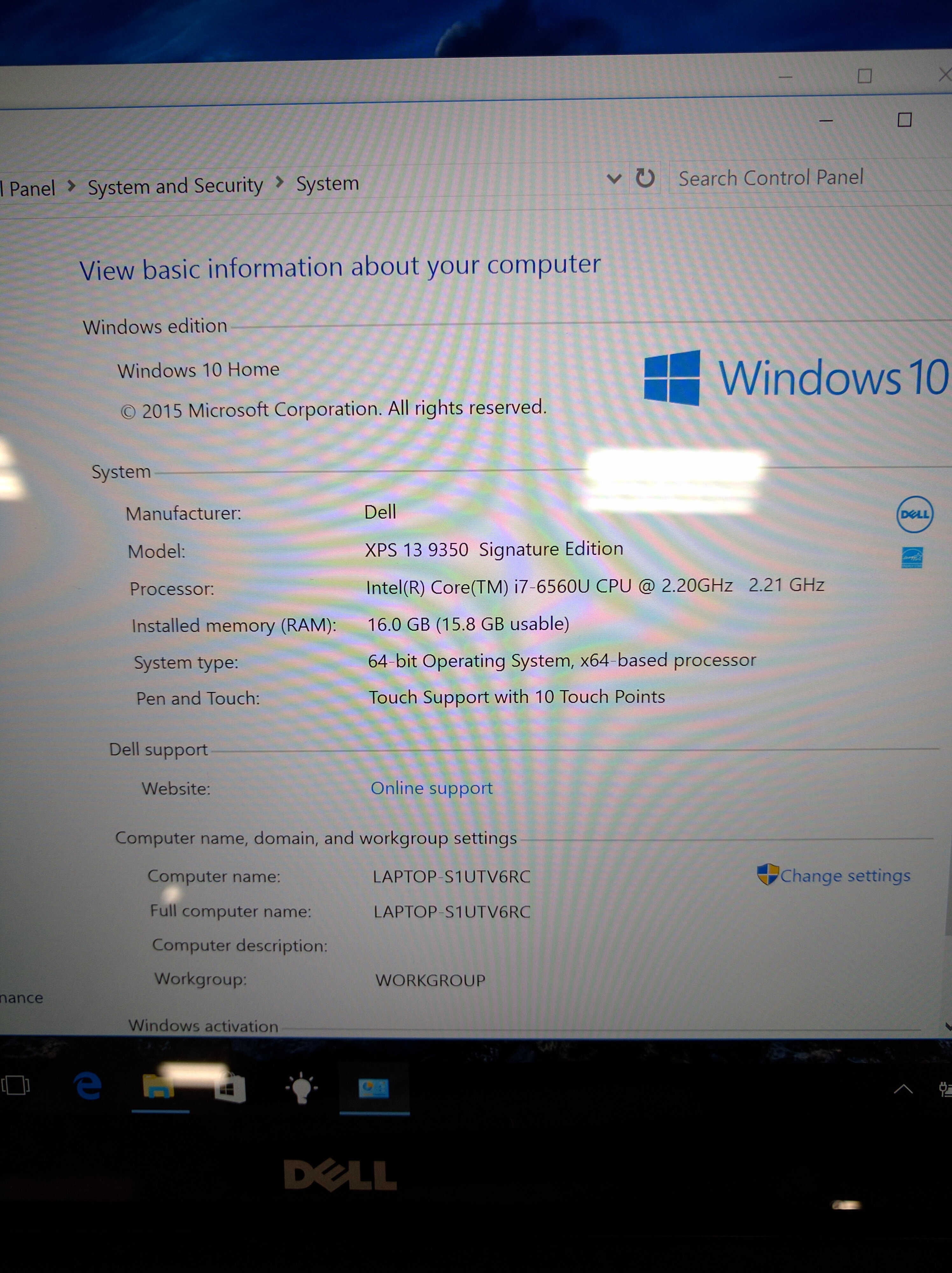Show hidden system tray icons
The image size is (952, 1273).
click(903, 1088)
